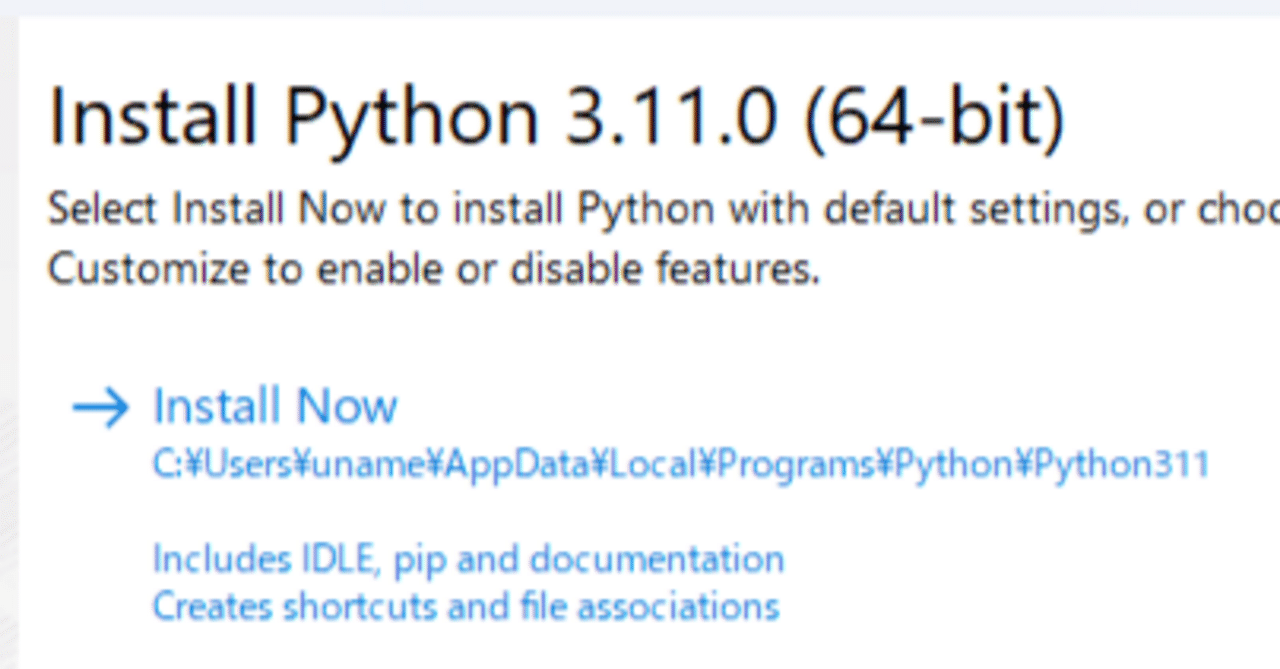Click the 'Install Python 3.11.0 (64-bit)' heading
The image size is (1280, 669).
[556, 117]
